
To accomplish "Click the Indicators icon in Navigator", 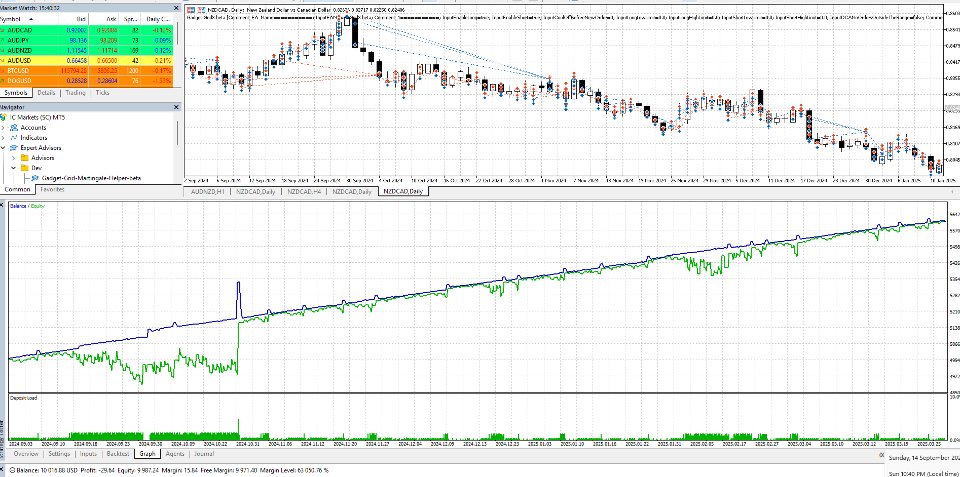I will (x=14, y=138).
